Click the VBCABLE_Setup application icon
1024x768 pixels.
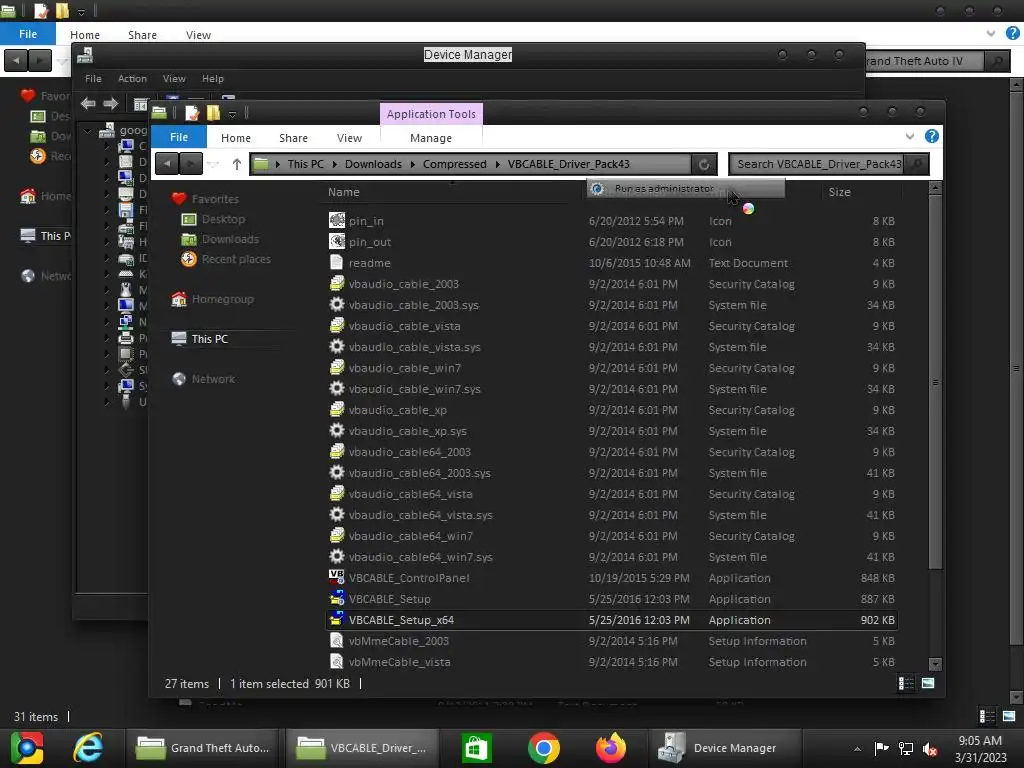click(x=336, y=598)
